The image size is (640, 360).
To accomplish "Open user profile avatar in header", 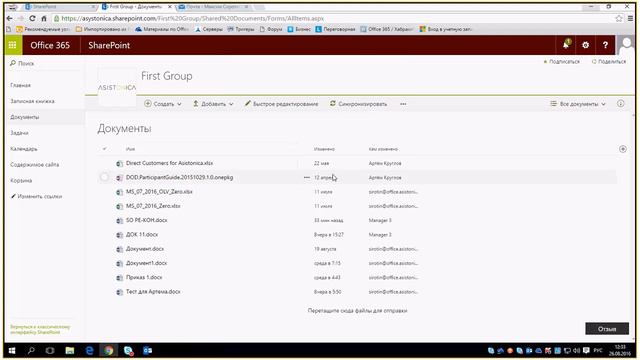I will [x=625, y=45].
